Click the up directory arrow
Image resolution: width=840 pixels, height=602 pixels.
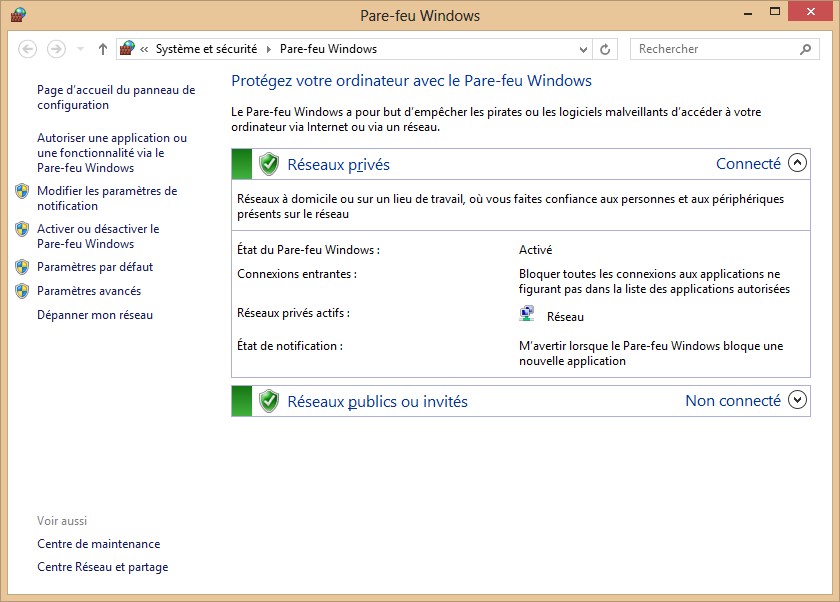[x=103, y=49]
